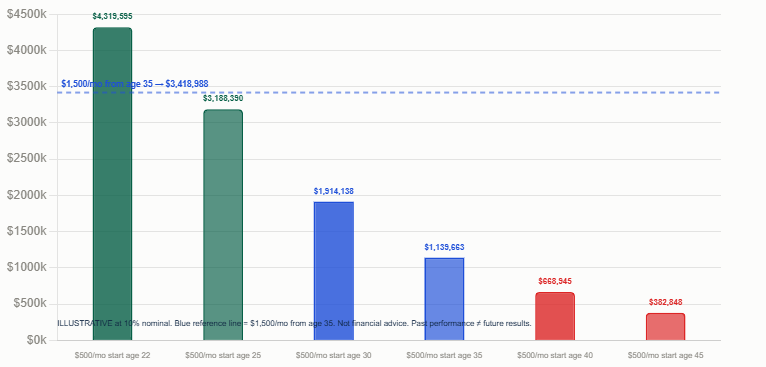Click the "$500/mo start age 40" axis label

pos(555,356)
